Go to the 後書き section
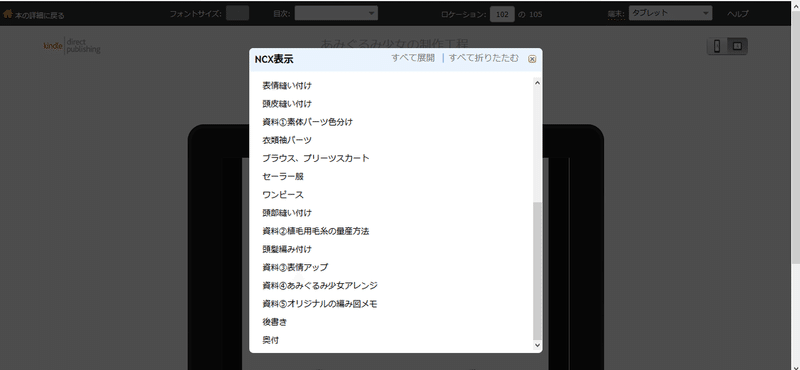This screenshot has width=800, height=370. [274, 322]
